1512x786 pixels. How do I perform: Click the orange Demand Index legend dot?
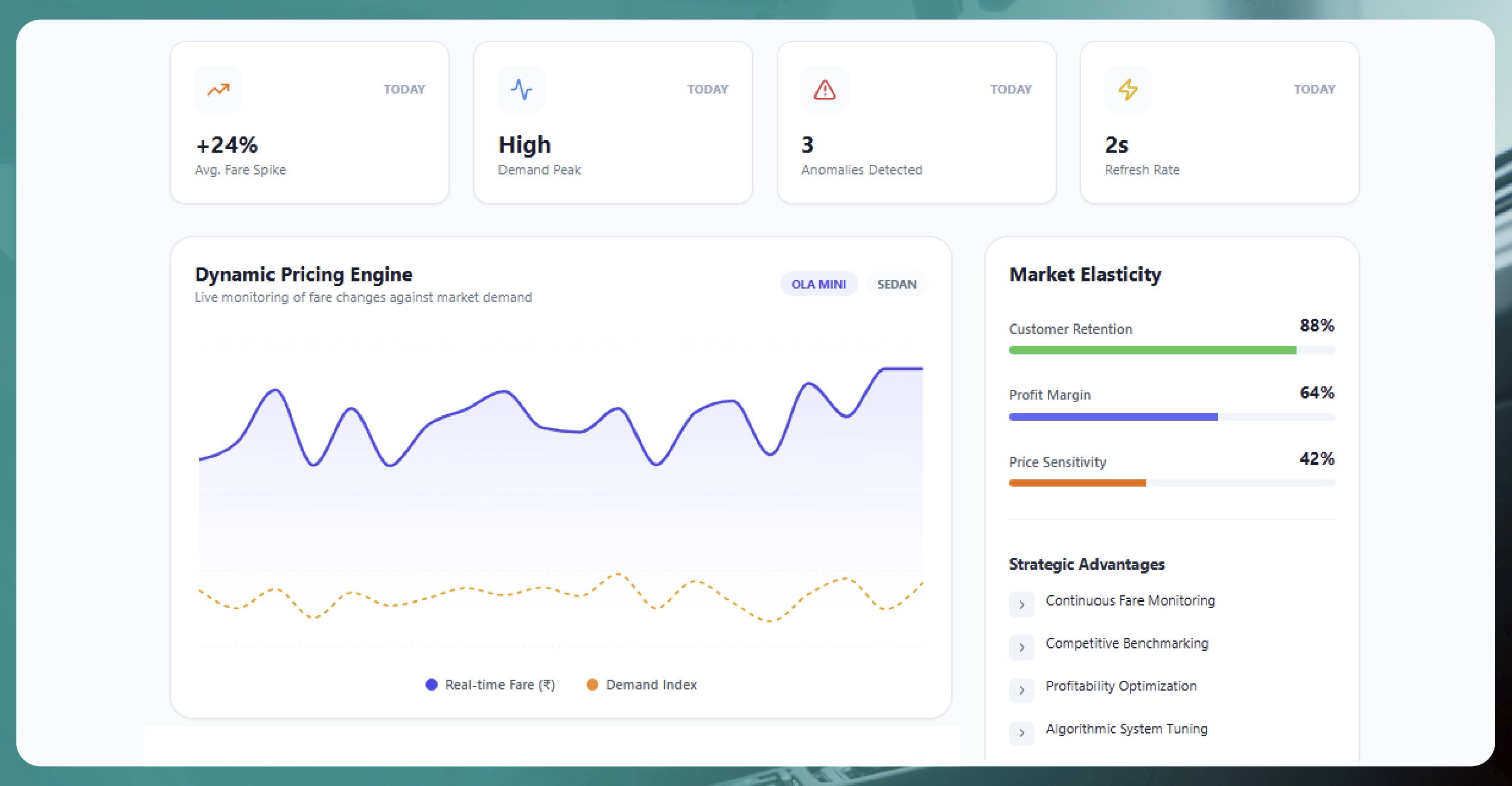click(592, 685)
